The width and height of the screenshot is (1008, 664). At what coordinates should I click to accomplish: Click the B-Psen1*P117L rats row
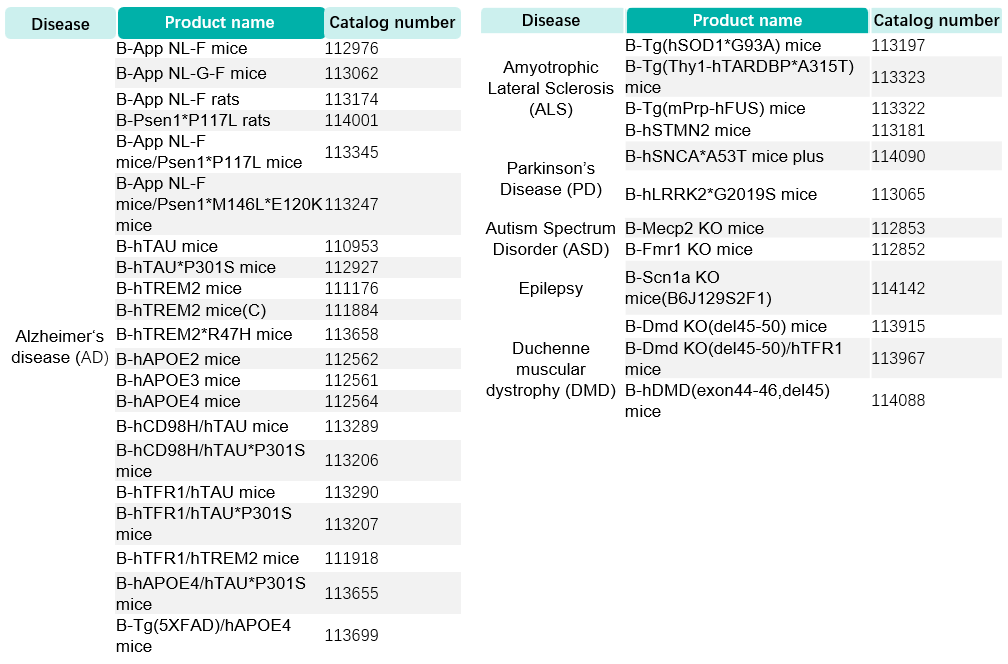(x=288, y=120)
